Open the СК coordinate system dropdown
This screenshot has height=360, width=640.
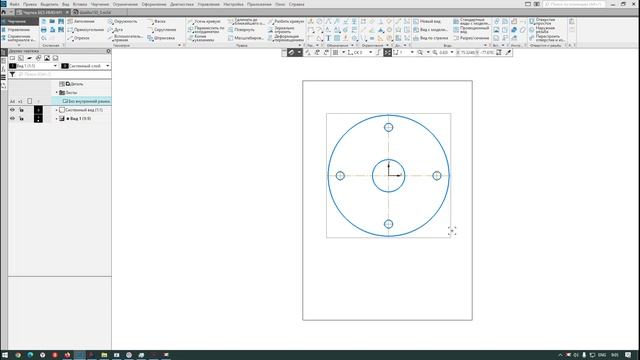(x=371, y=53)
